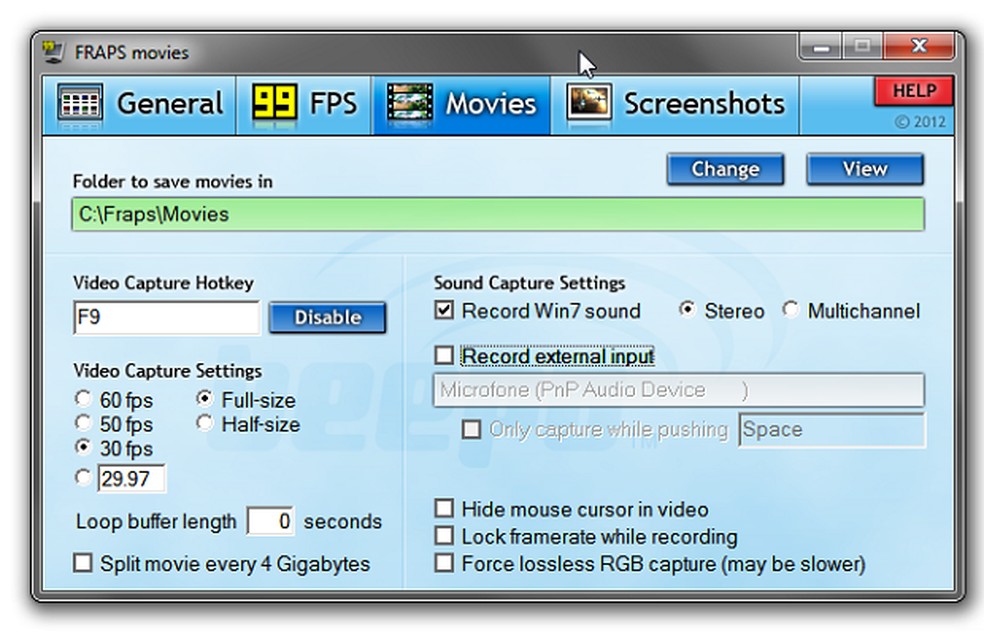Check Force lossless RGB capture
Screen dimensions: 984x633
444,564
